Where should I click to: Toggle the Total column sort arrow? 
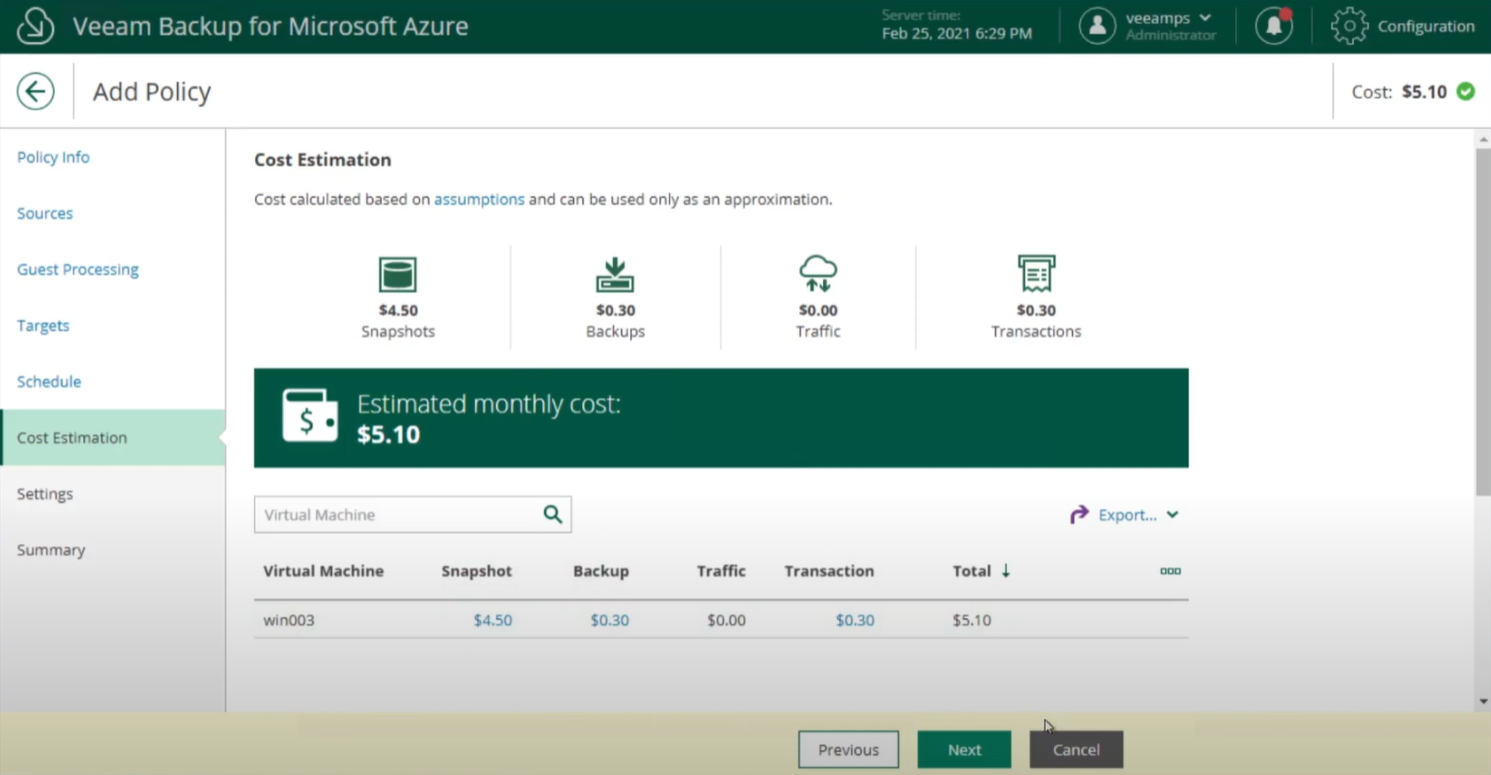[x=1006, y=570]
